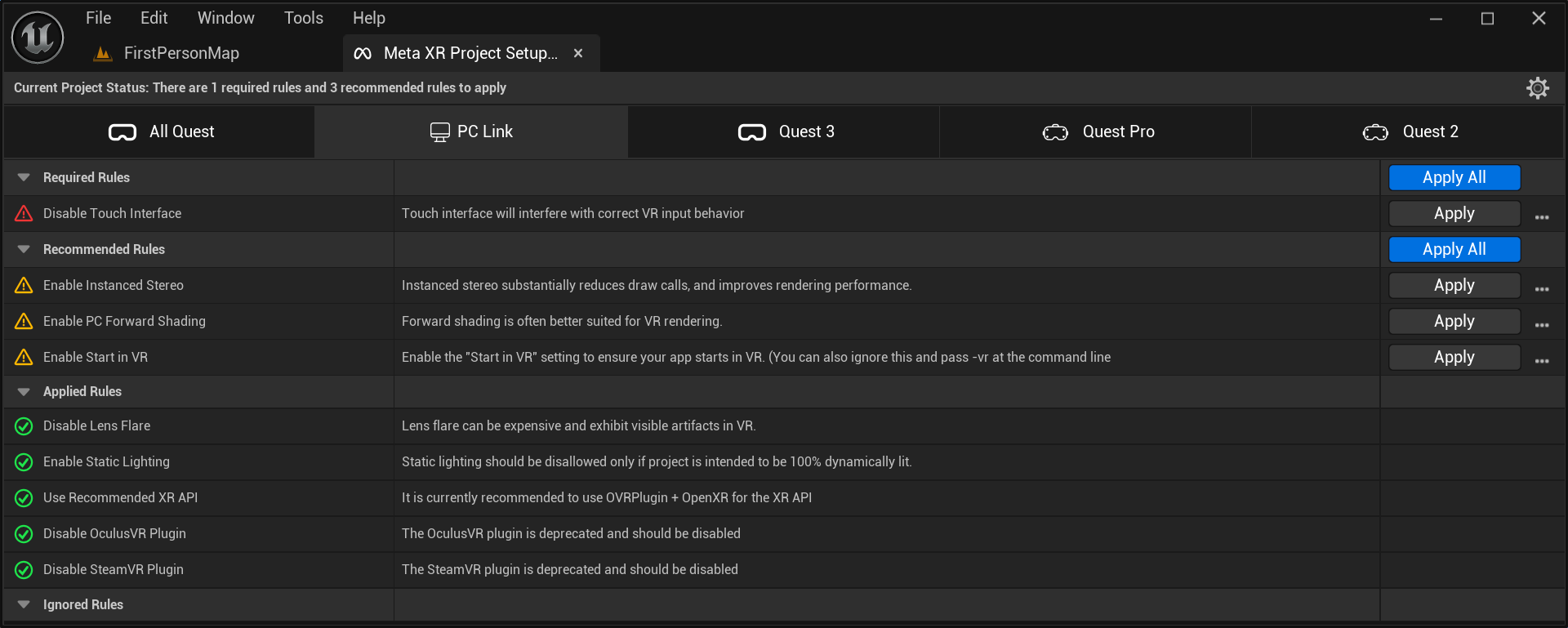The height and width of the screenshot is (628, 1568).
Task: Click red error icon for Disable Touch Interface
Action: tap(24, 213)
